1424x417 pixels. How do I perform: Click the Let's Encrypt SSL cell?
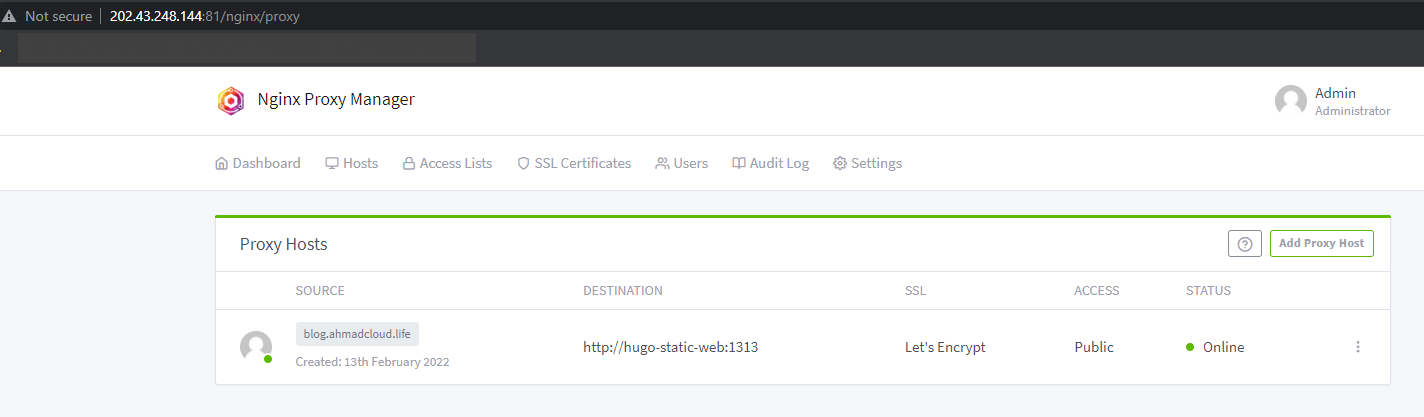pos(945,347)
